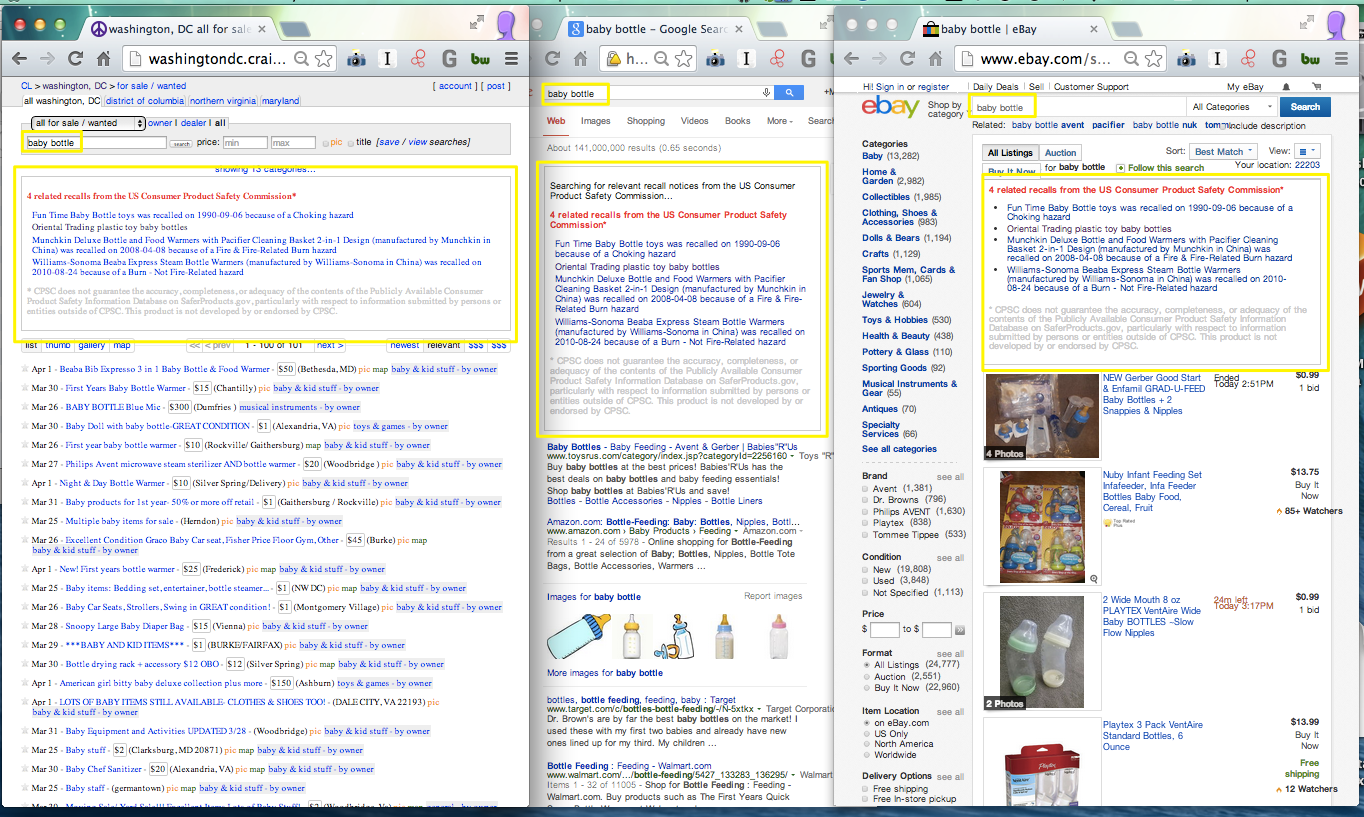1364x817 pixels.
Task: Select the eBay 'Auction' format radio button
Action: coord(866,677)
